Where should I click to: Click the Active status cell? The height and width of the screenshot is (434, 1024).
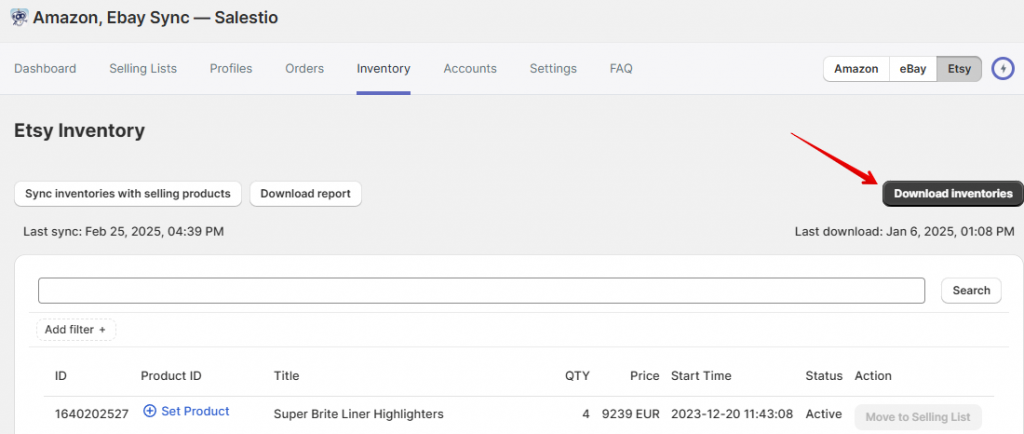(x=822, y=414)
